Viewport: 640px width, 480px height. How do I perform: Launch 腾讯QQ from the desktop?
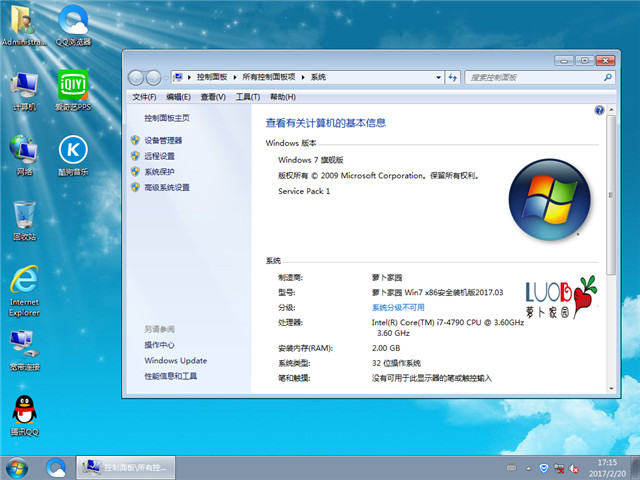pos(24,416)
